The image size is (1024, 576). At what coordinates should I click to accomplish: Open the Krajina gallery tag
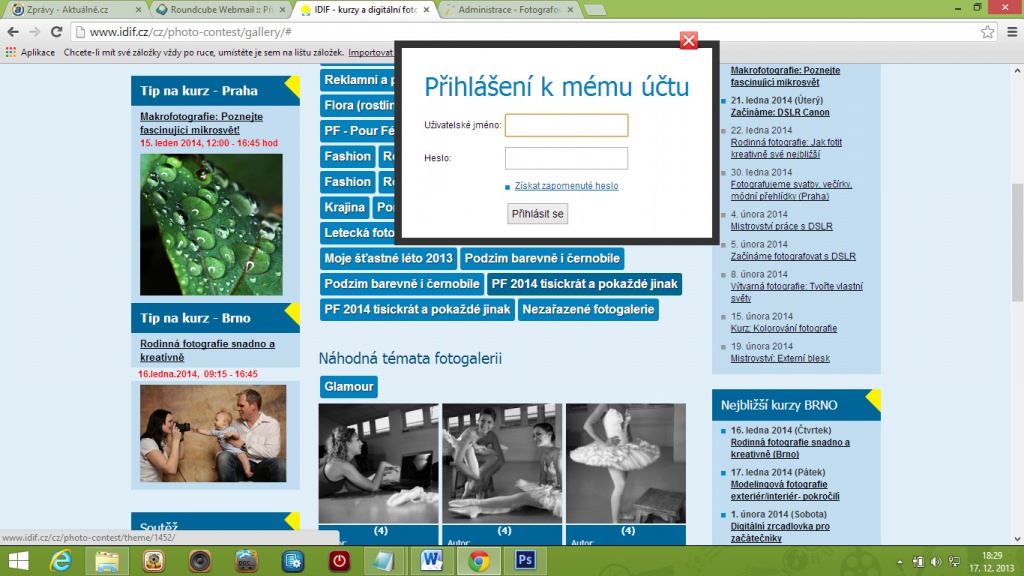coord(344,208)
